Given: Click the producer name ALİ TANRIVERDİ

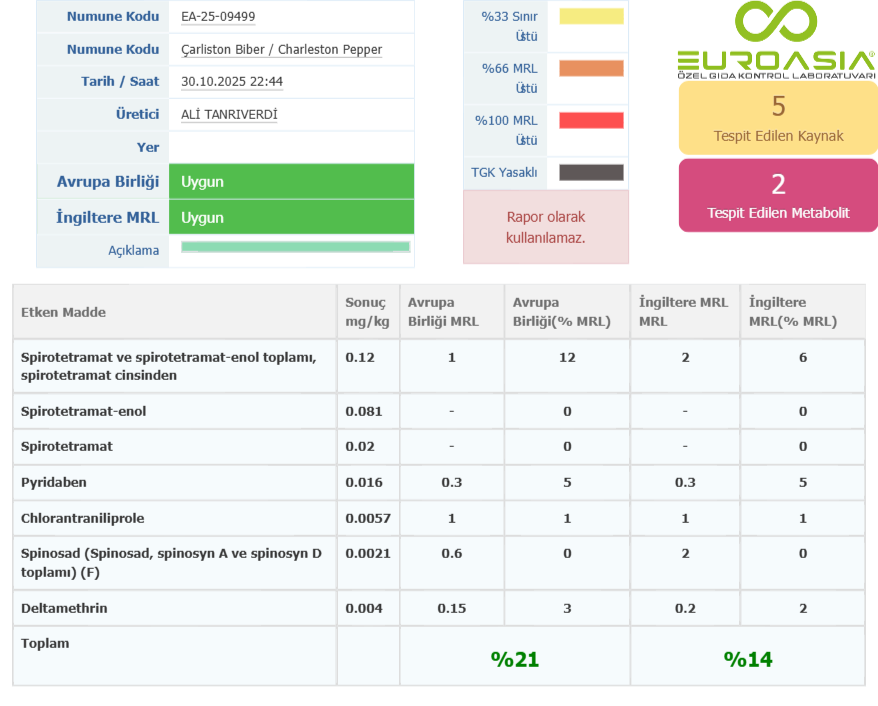Looking at the screenshot, I should point(229,115).
